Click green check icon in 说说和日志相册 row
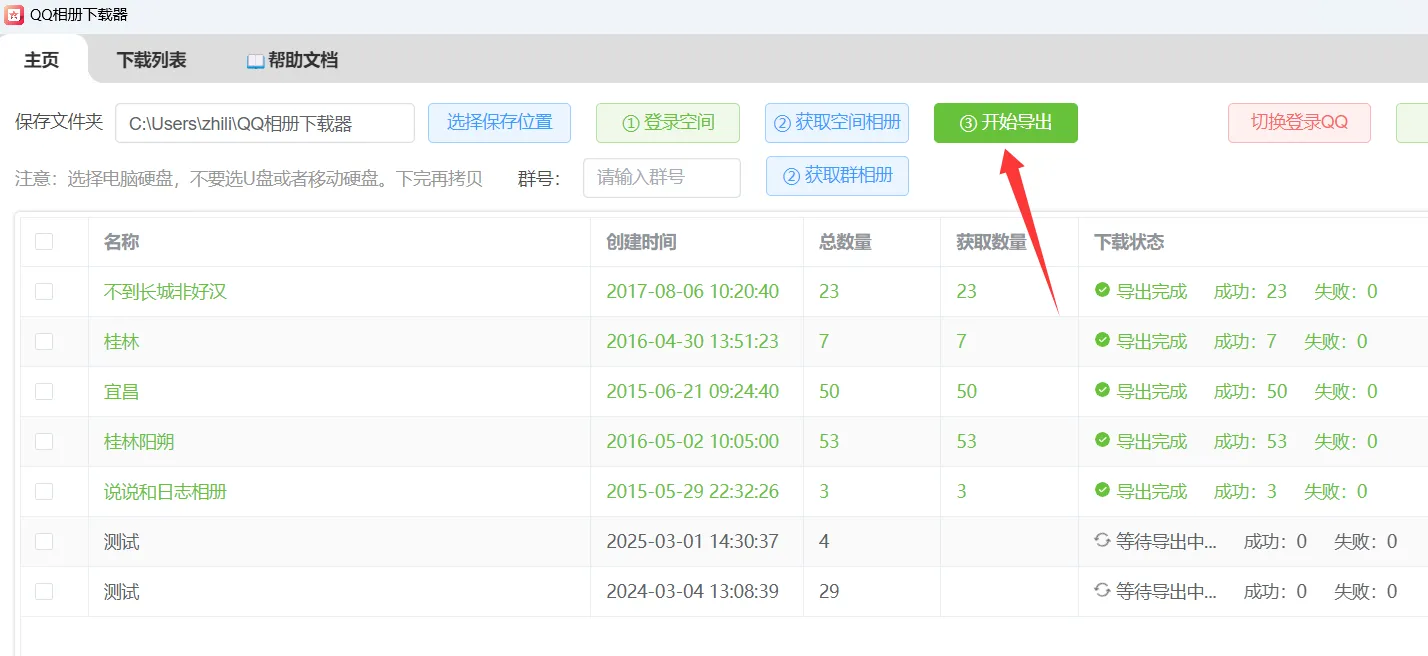This screenshot has width=1428, height=656. tap(1102, 491)
